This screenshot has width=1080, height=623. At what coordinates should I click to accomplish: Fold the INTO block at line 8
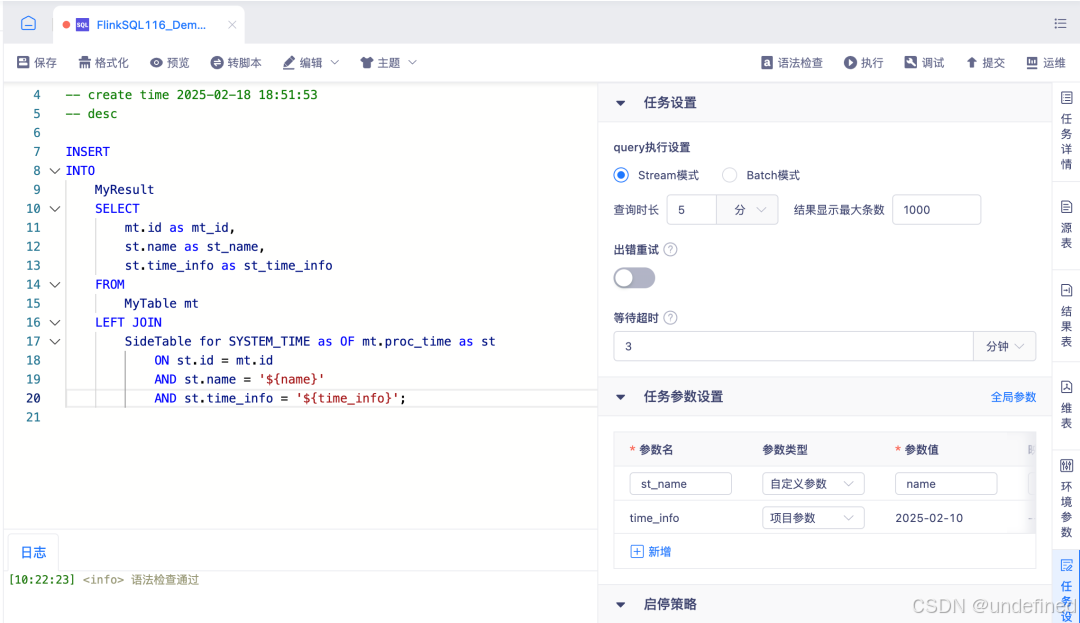(x=55, y=171)
